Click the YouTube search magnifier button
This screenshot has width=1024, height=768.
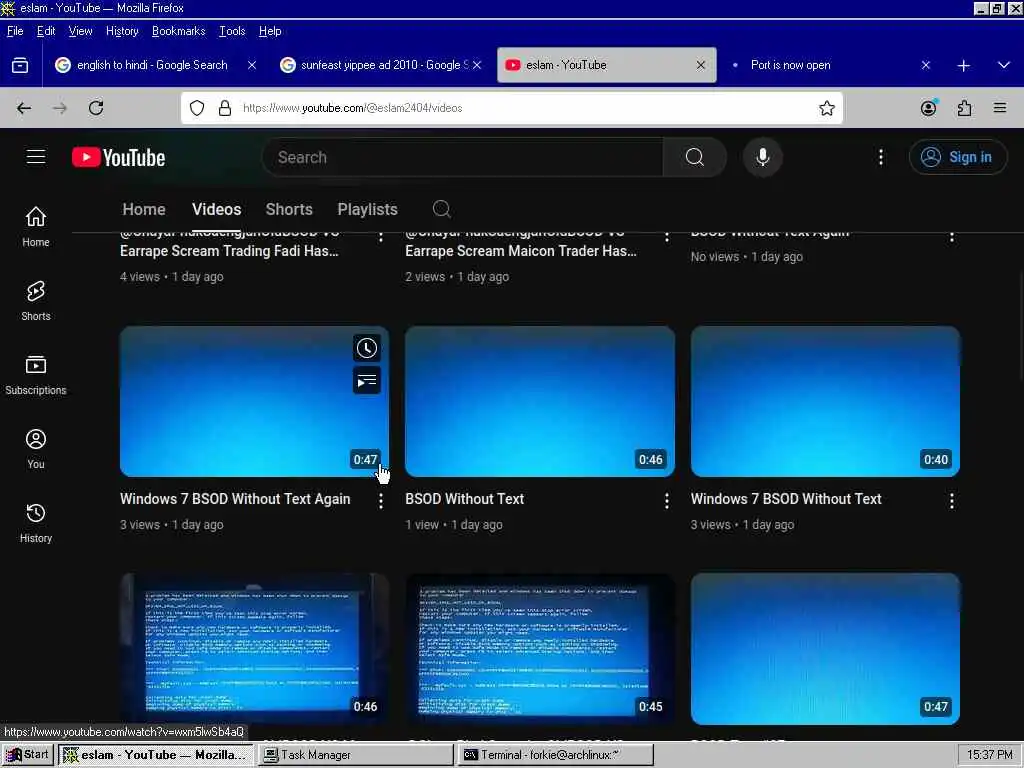pos(694,157)
